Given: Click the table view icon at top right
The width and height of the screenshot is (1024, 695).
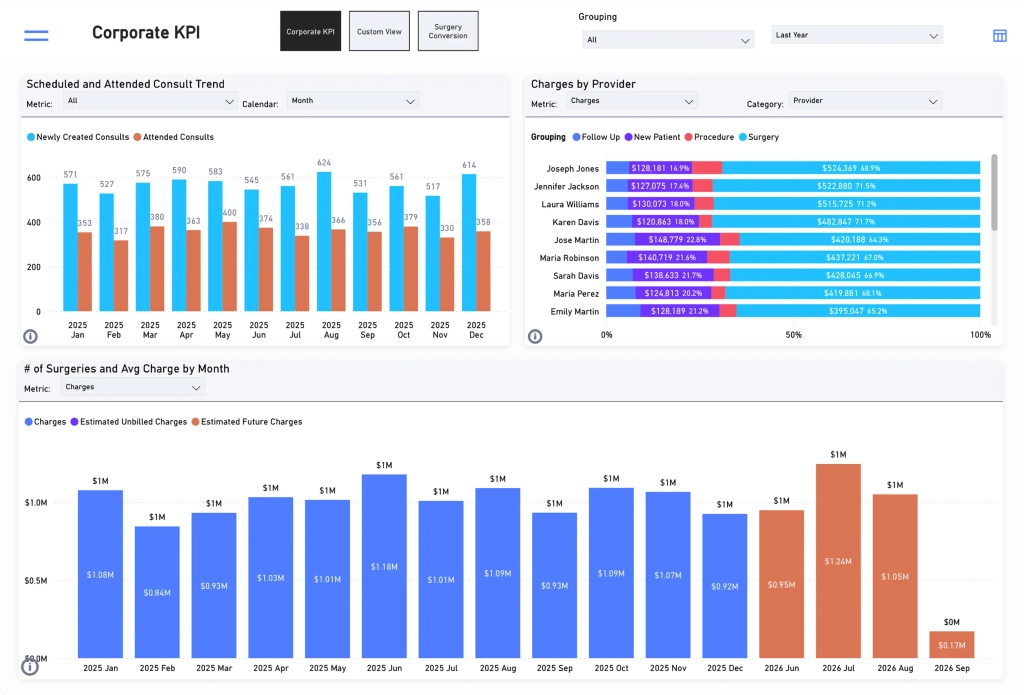Looking at the screenshot, I should click(x=999, y=36).
